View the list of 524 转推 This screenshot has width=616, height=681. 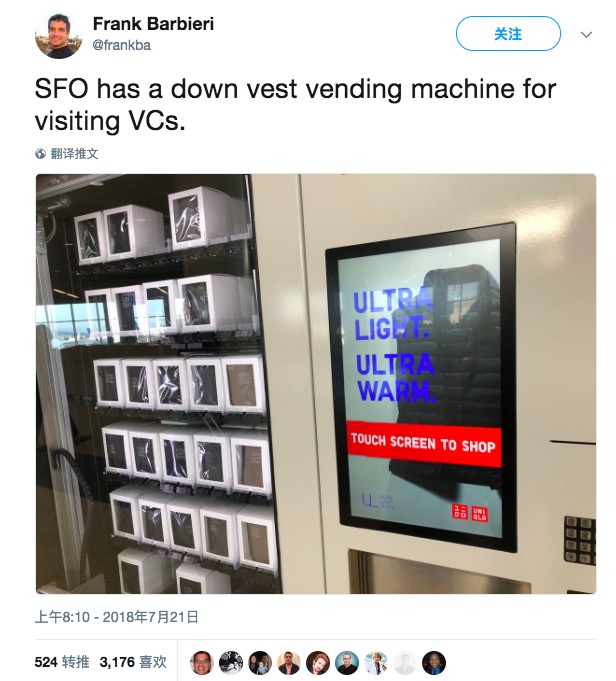click(x=62, y=662)
